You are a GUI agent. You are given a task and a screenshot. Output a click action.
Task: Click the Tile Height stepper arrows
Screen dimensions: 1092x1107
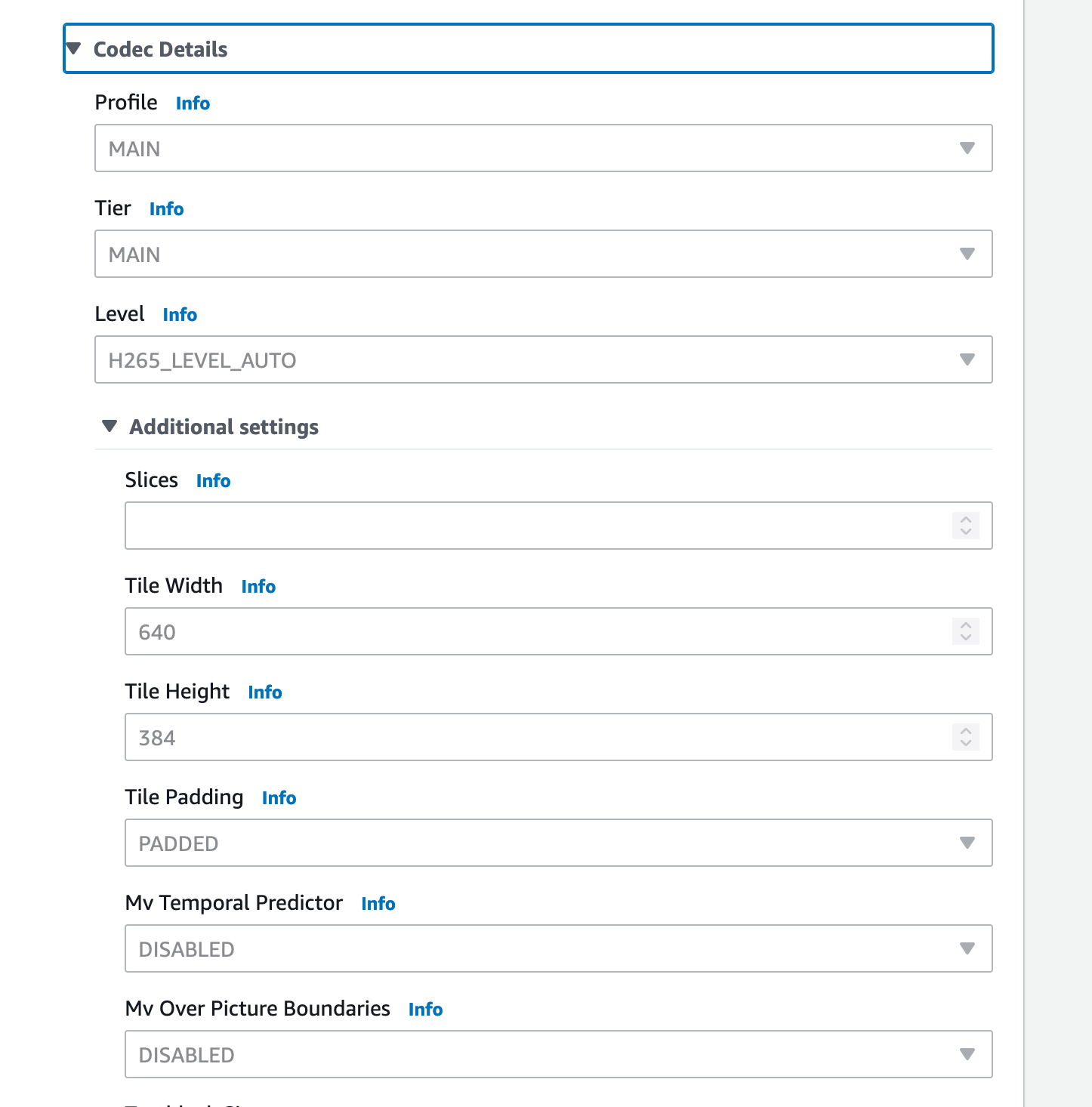tap(966, 737)
